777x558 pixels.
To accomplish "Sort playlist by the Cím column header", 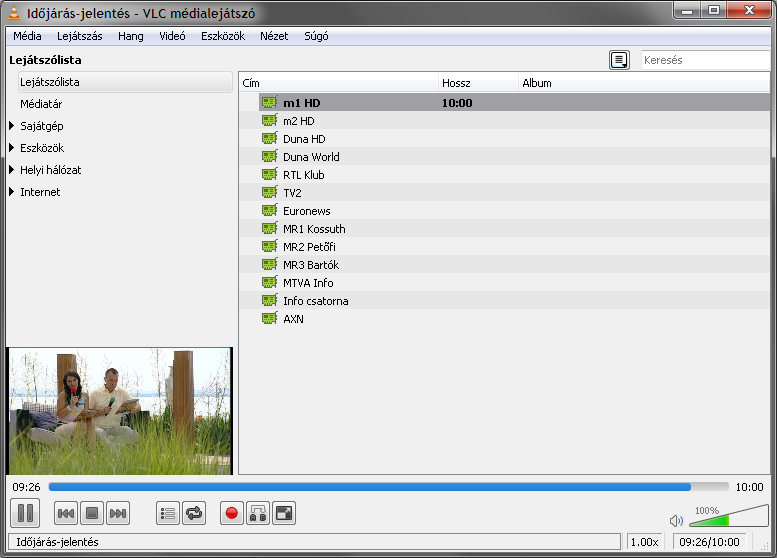I will pos(339,83).
